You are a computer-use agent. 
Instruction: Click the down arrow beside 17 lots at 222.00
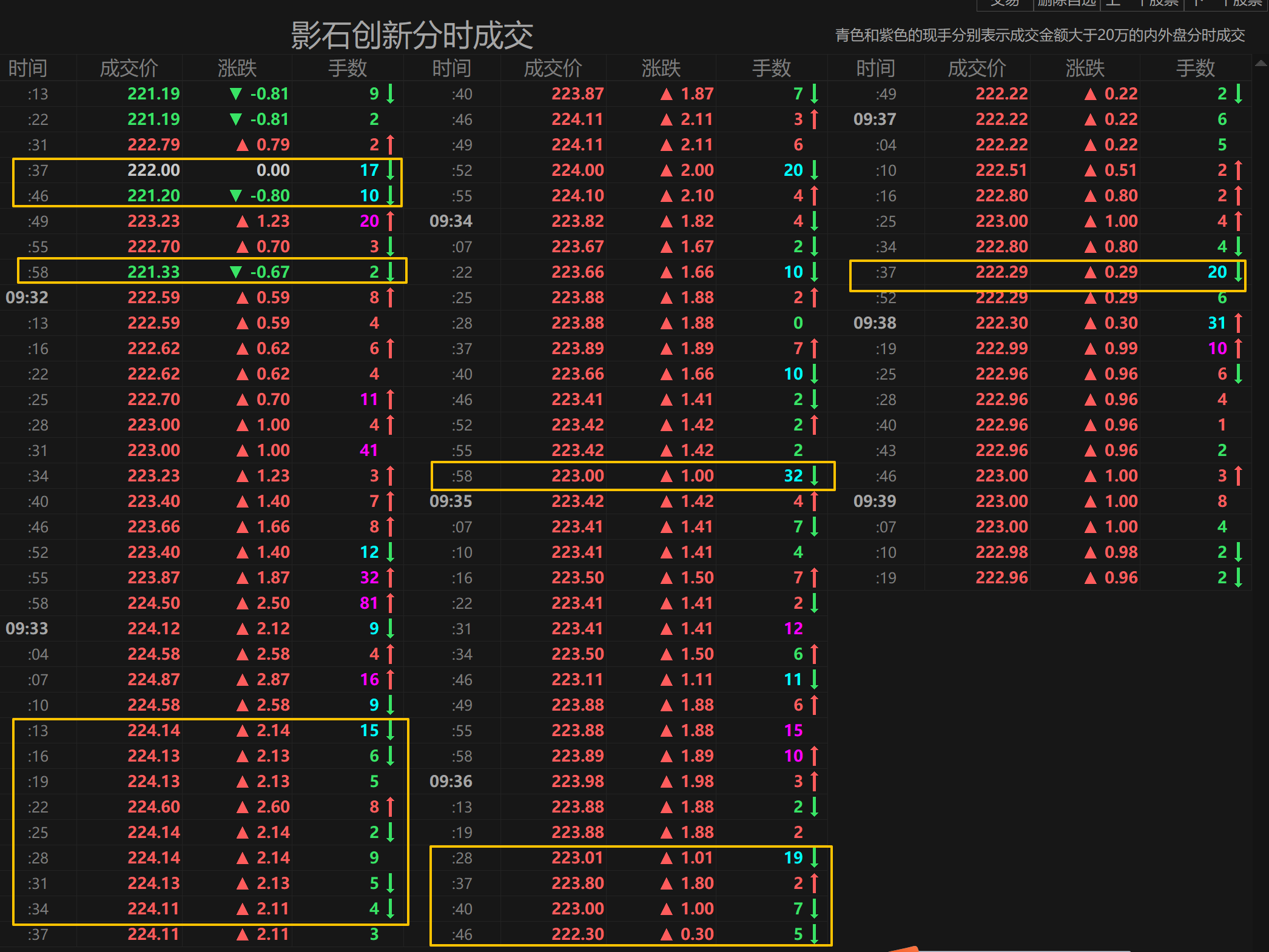coord(391,170)
